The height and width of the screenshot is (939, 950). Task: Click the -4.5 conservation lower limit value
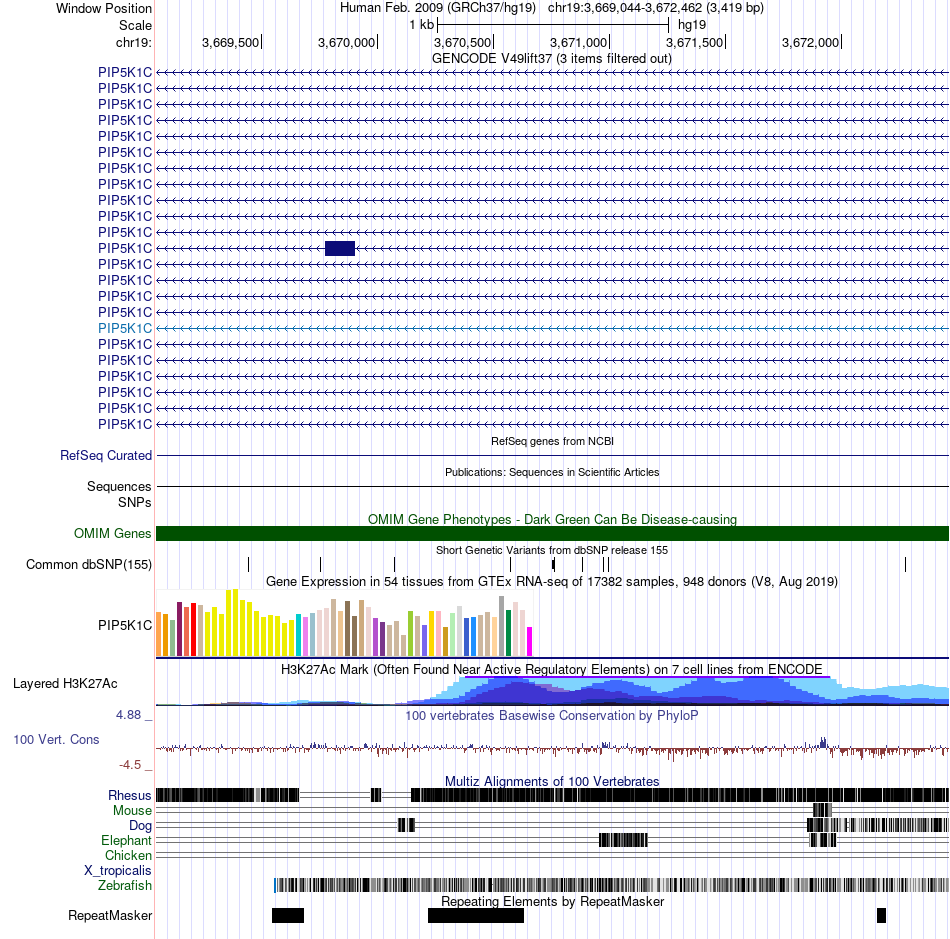[x=130, y=765]
